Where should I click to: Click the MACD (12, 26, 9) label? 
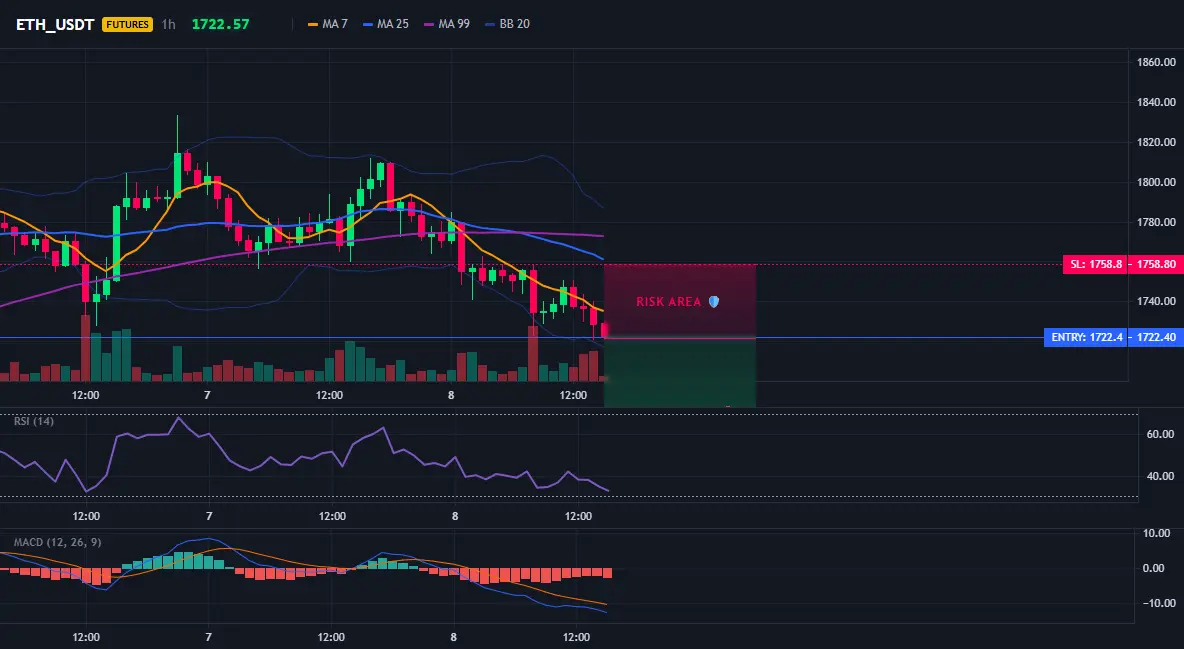[57, 542]
